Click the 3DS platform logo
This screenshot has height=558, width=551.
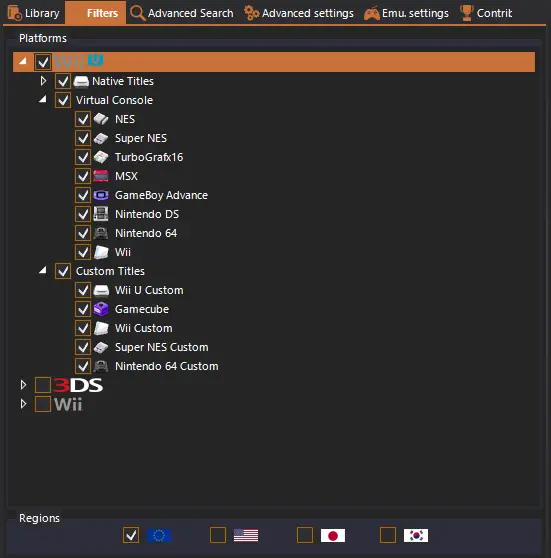(x=78, y=385)
